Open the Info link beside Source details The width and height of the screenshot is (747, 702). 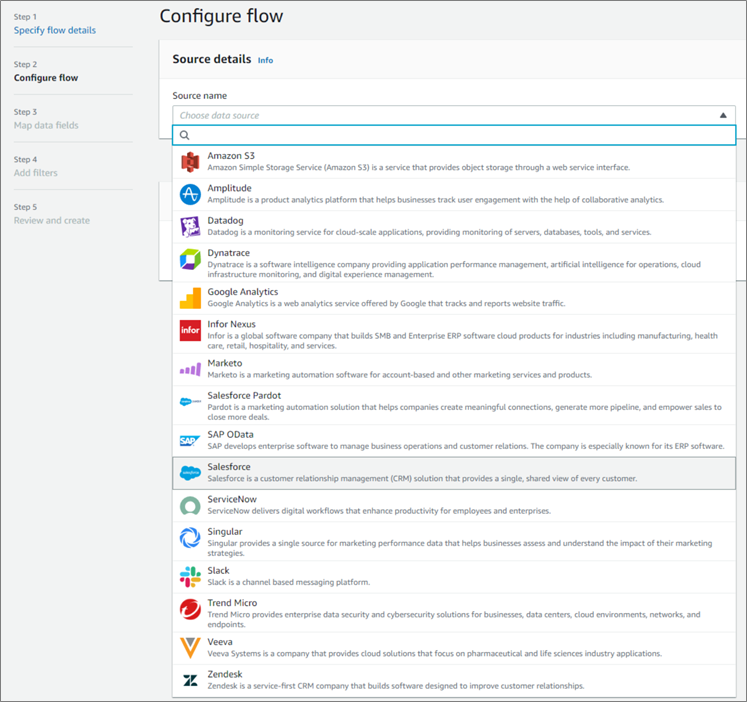(x=265, y=60)
